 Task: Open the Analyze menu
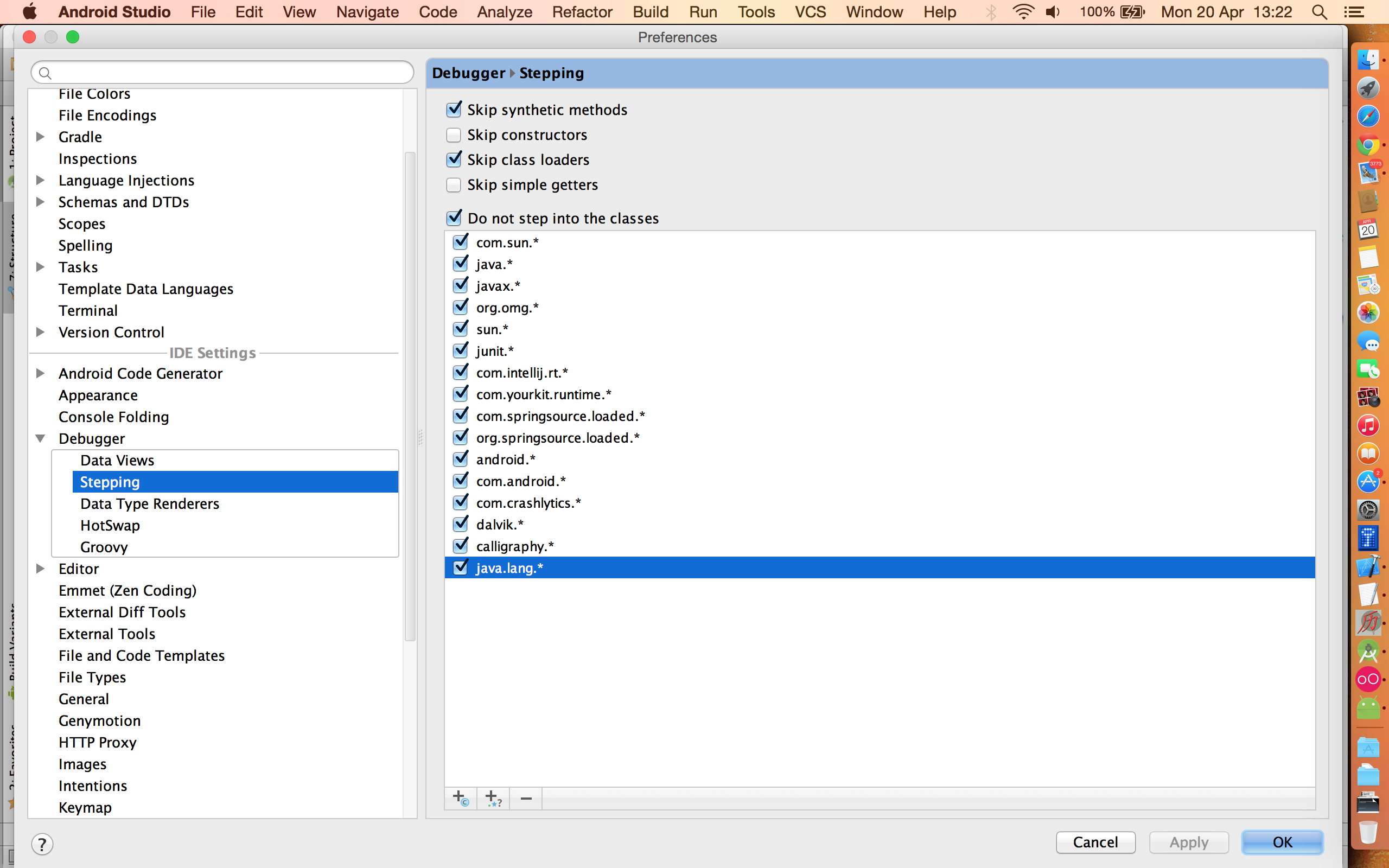(x=505, y=12)
